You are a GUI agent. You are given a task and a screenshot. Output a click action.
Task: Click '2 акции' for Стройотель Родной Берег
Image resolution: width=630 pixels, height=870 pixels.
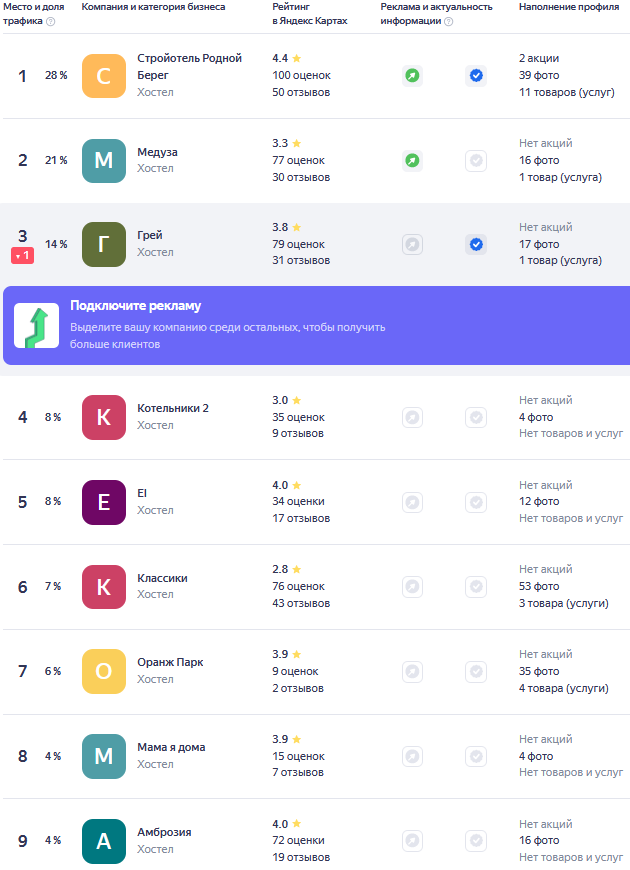coord(539,58)
